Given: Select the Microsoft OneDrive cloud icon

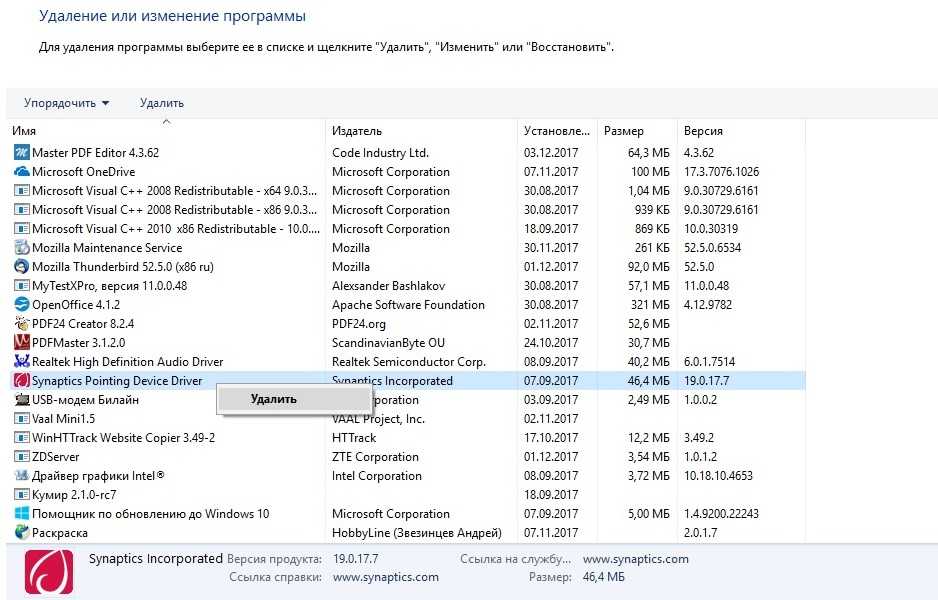Looking at the screenshot, I should pyautogui.click(x=21, y=172).
